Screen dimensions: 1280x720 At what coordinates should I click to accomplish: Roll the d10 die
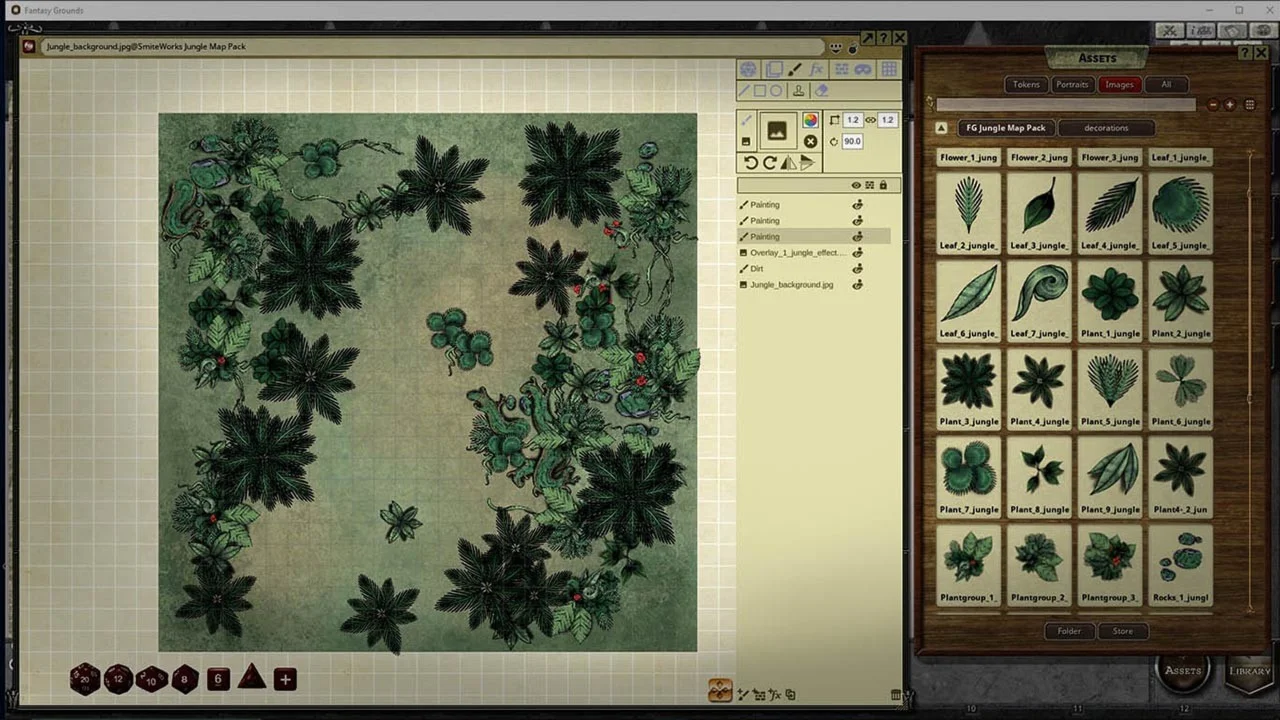coord(152,679)
